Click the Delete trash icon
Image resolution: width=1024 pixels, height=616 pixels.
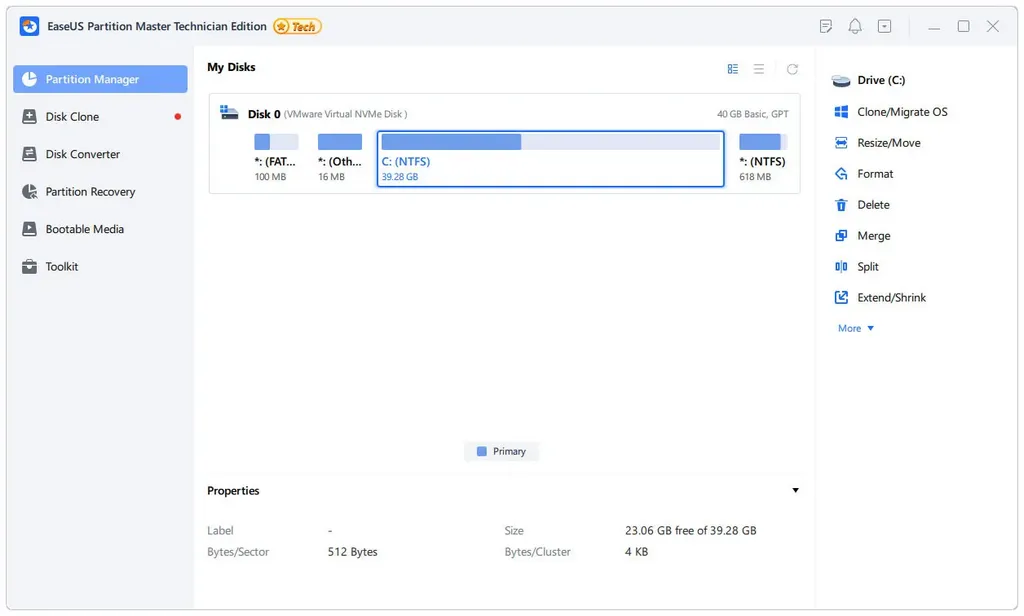coord(841,205)
